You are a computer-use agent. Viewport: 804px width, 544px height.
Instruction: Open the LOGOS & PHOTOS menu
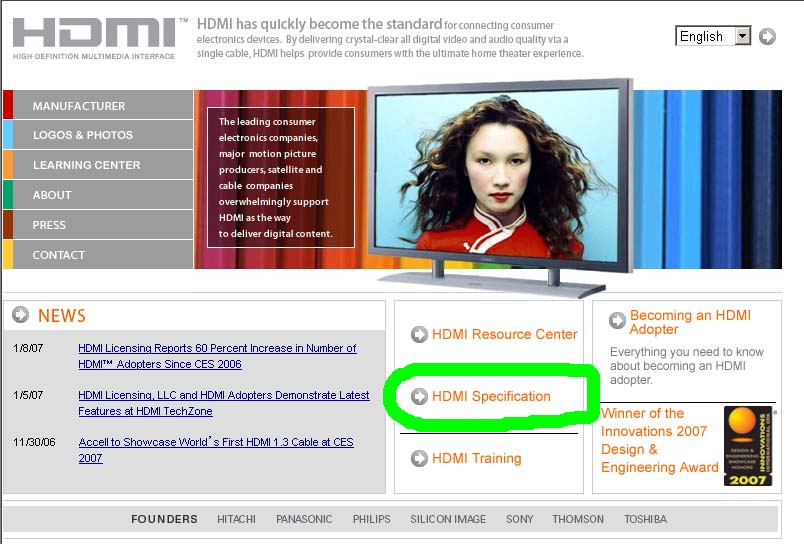(x=98, y=135)
